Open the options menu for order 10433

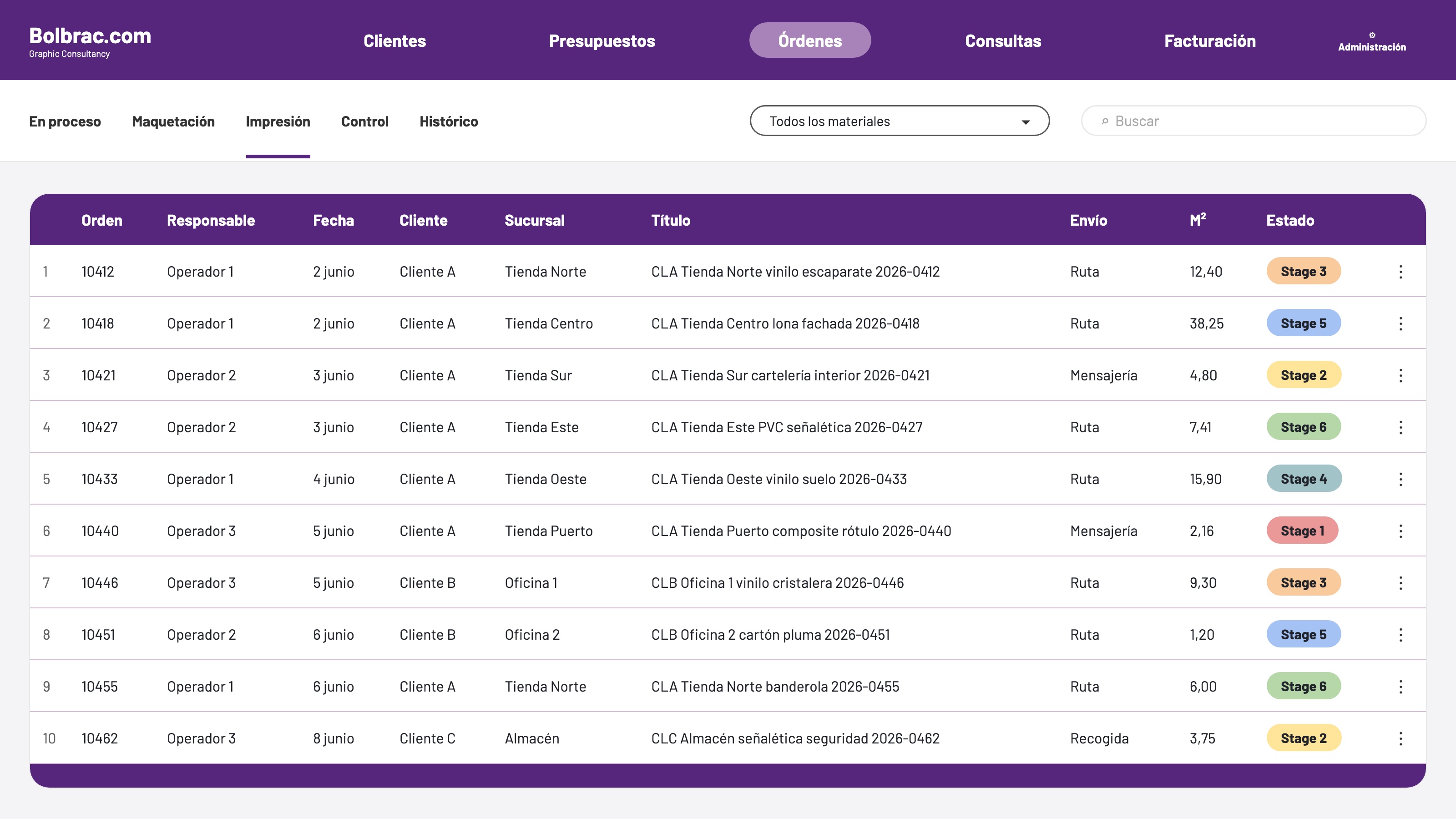(1400, 479)
